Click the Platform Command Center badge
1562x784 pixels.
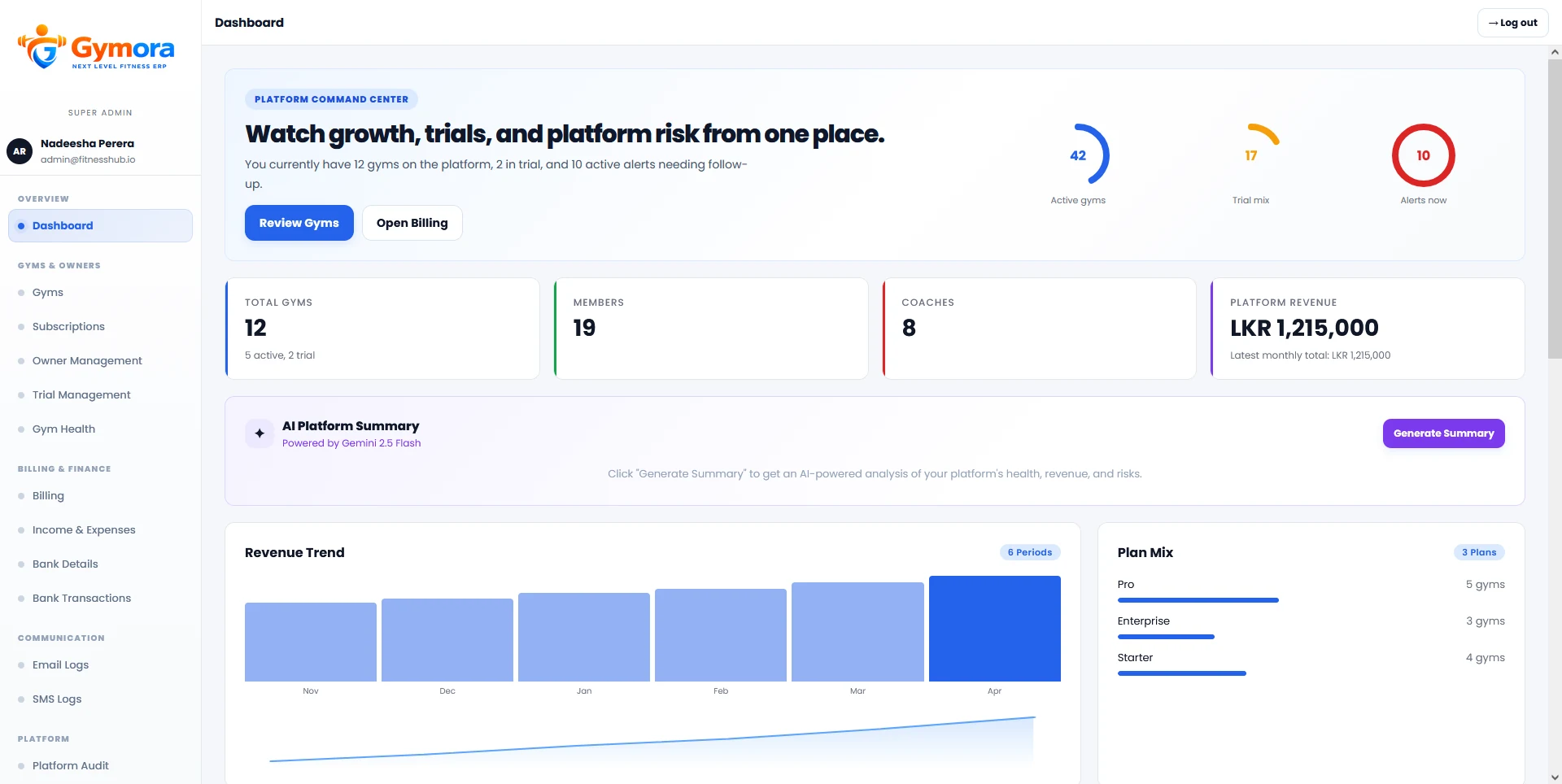(x=331, y=99)
